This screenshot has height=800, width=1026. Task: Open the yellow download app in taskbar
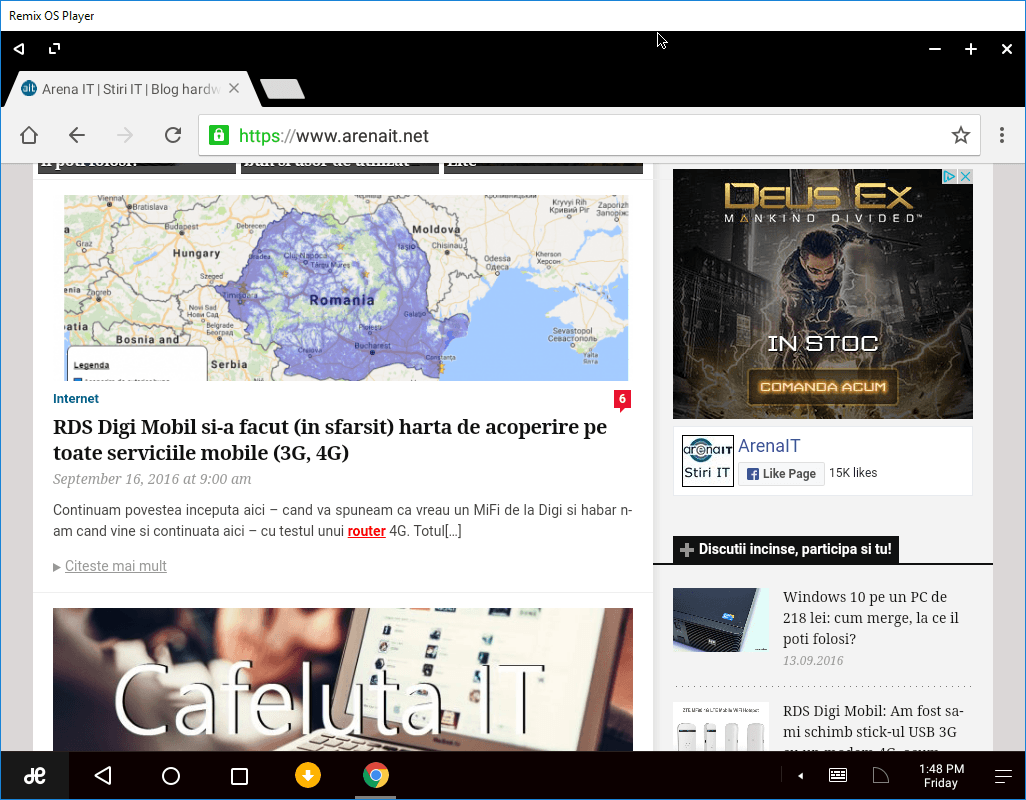coord(308,775)
